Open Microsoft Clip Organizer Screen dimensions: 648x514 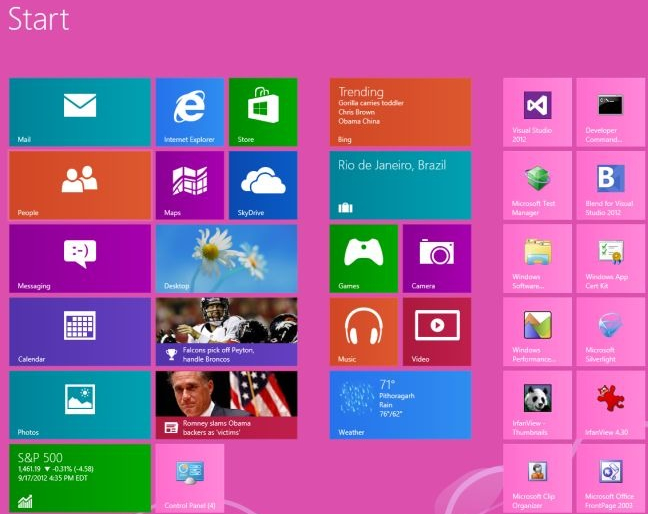coord(537,478)
